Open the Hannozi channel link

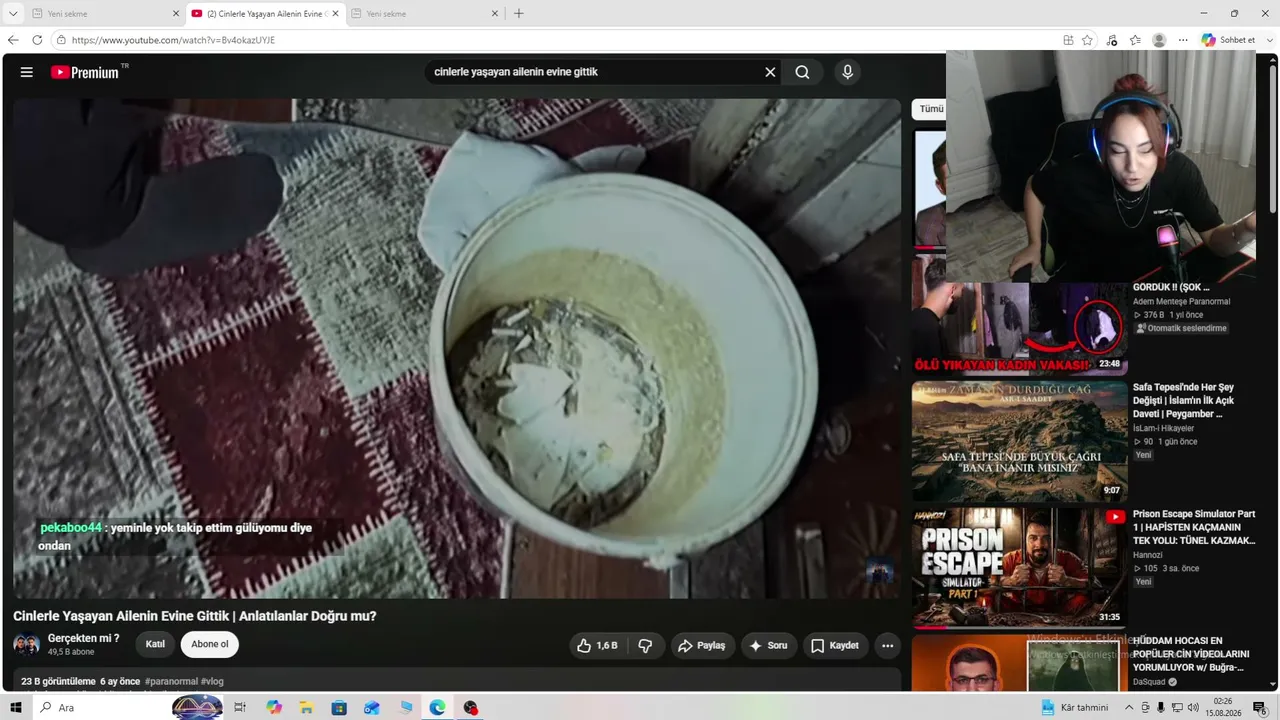pyautogui.click(x=1149, y=555)
